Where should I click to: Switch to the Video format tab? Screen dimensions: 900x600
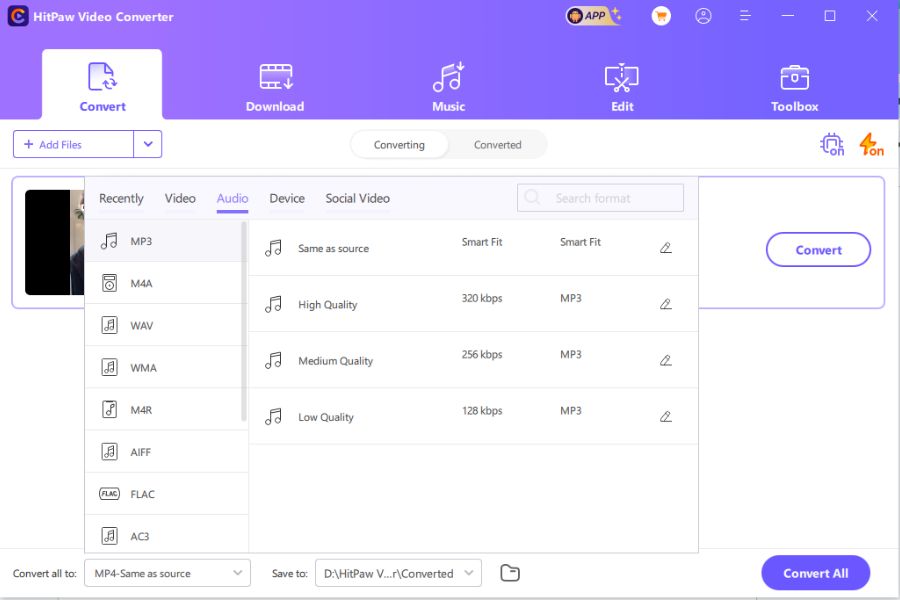point(180,198)
